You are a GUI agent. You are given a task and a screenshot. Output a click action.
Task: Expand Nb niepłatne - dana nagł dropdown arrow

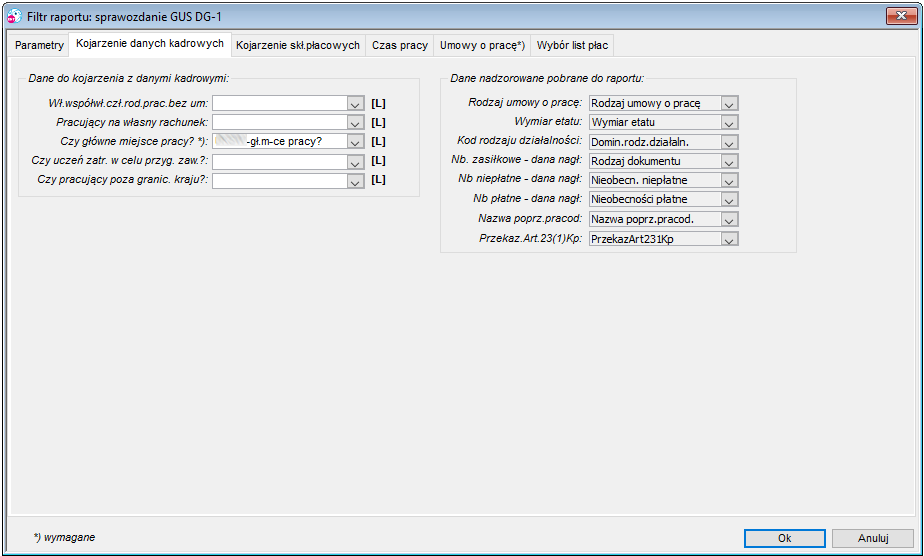[730, 180]
